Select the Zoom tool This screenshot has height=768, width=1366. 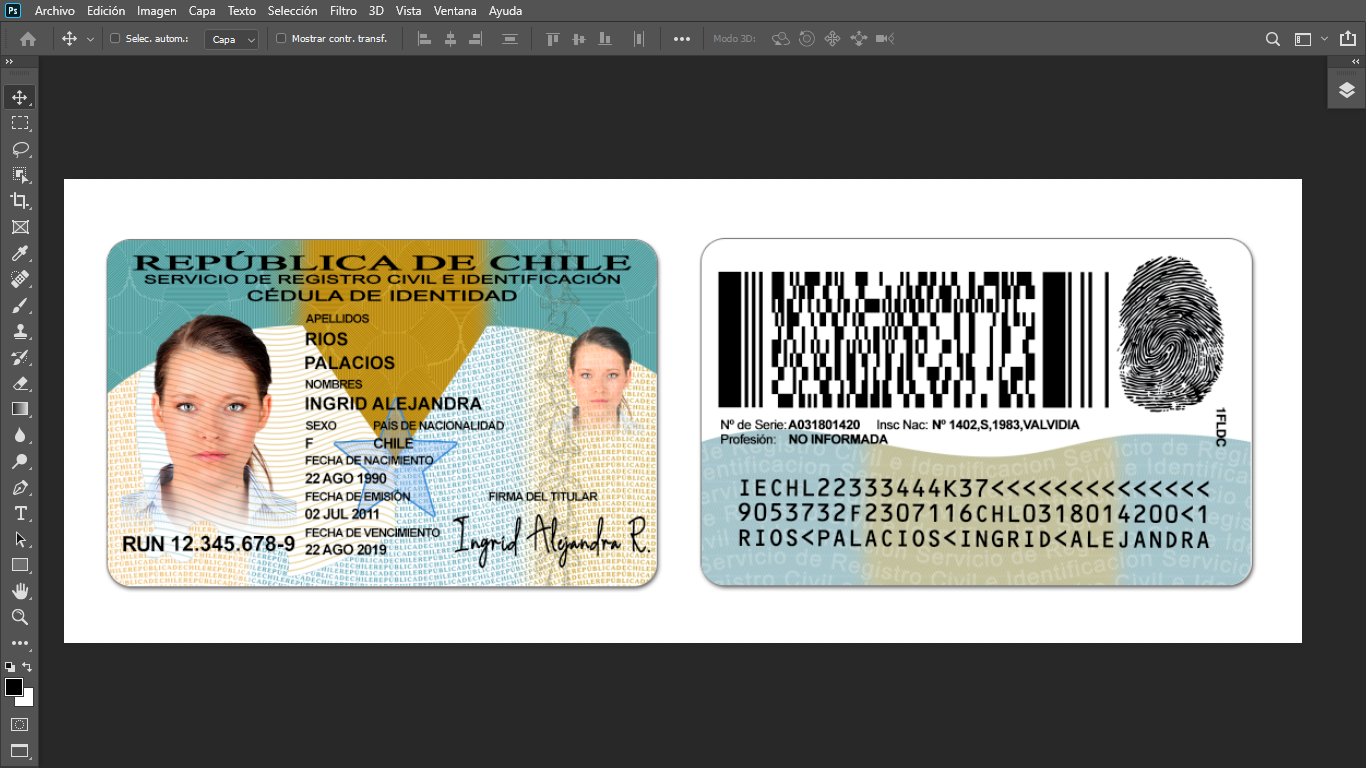(20, 617)
